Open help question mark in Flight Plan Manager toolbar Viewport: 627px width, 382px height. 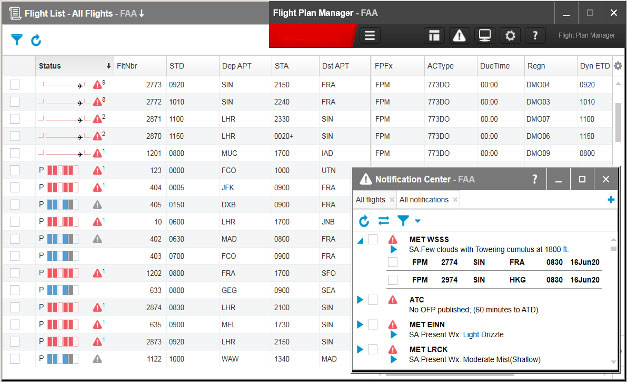coord(535,36)
